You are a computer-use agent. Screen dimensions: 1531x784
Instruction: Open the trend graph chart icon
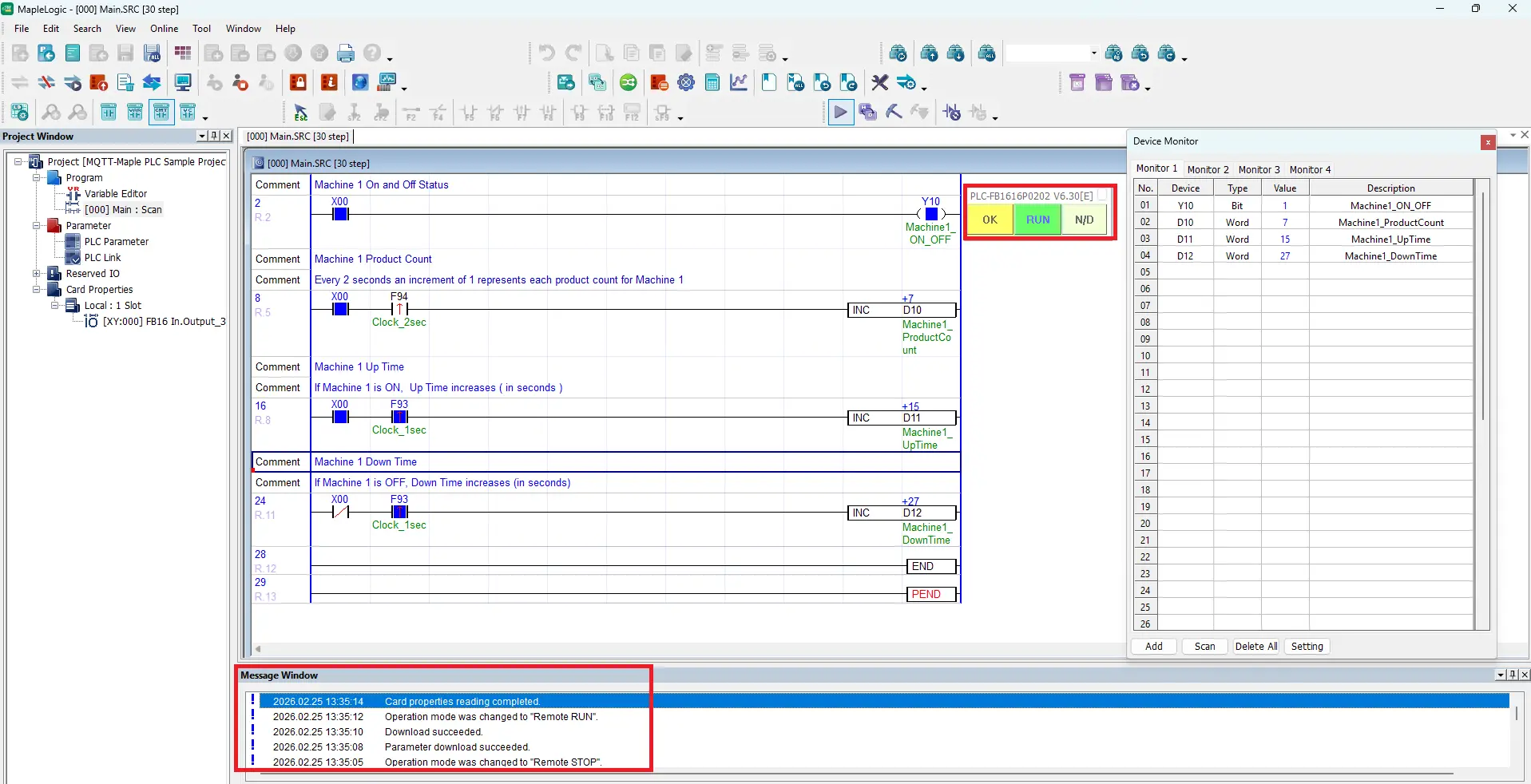(x=739, y=82)
